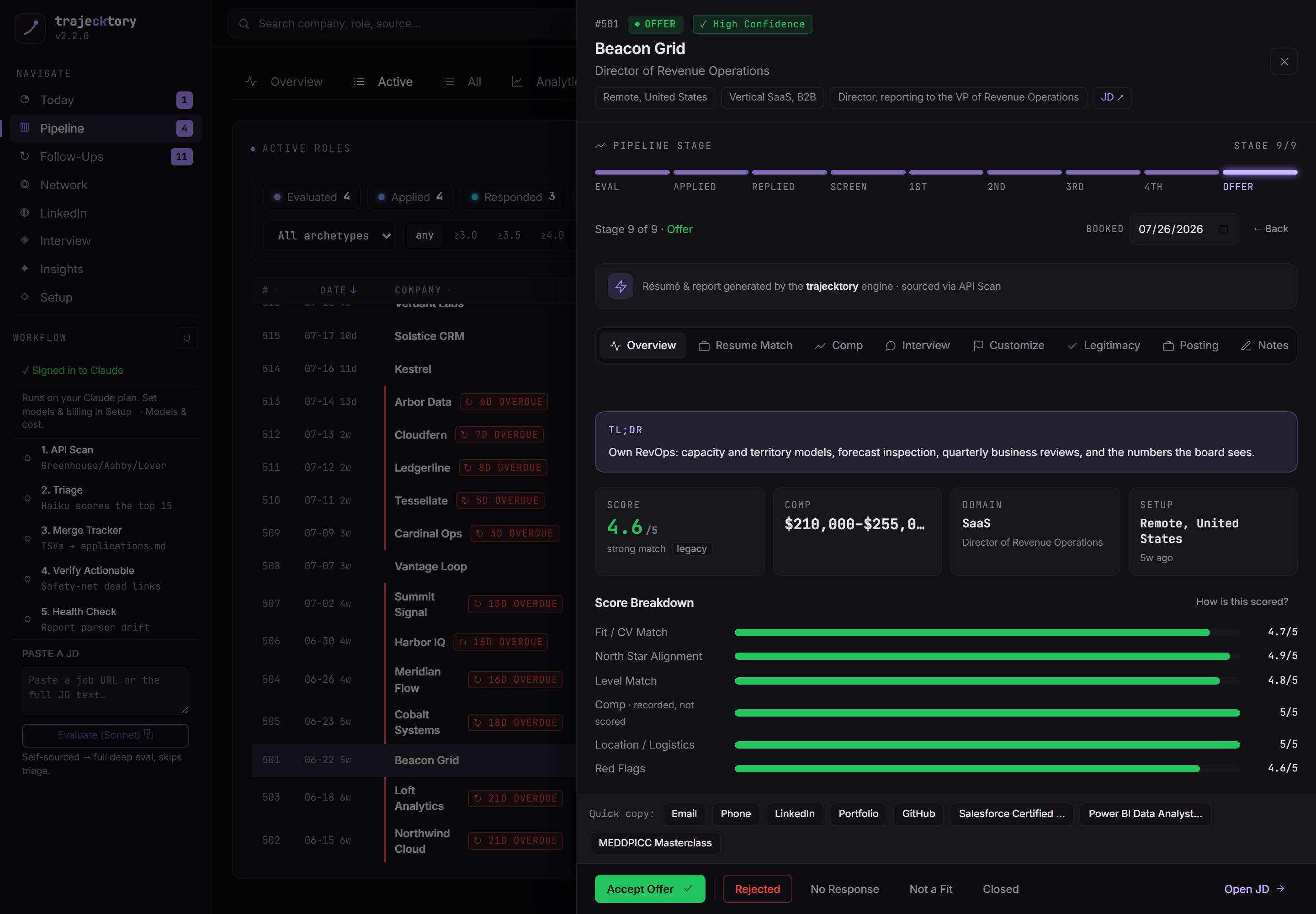This screenshot has height=914, width=1316.
Task: Select the 'any' score filter
Action: click(x=425, y=235)
